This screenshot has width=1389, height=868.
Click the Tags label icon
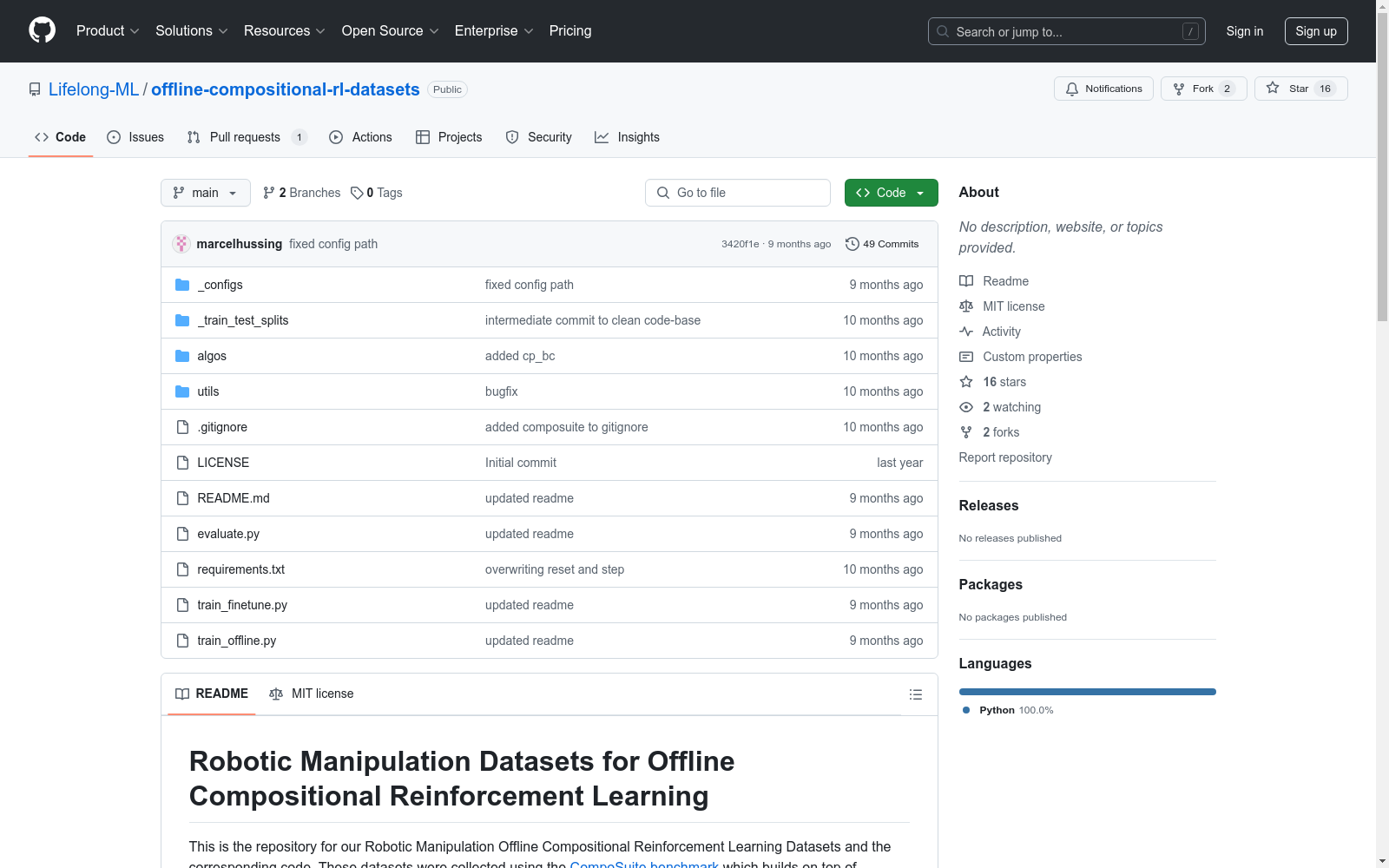(x=357, y=193)
